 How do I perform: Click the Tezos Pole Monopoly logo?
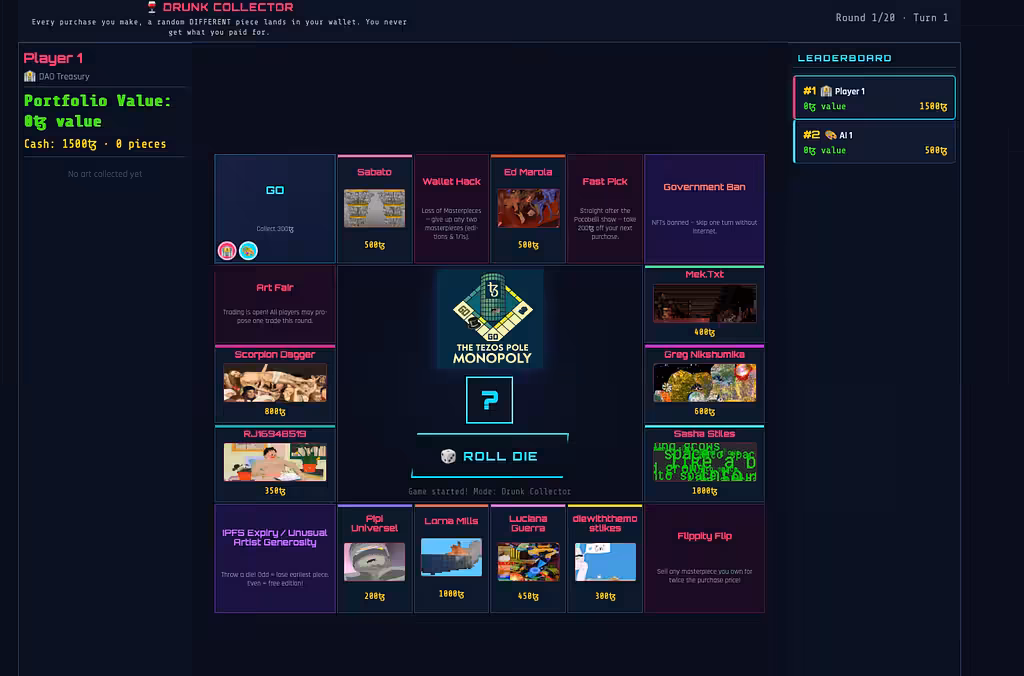coord(490,319)
